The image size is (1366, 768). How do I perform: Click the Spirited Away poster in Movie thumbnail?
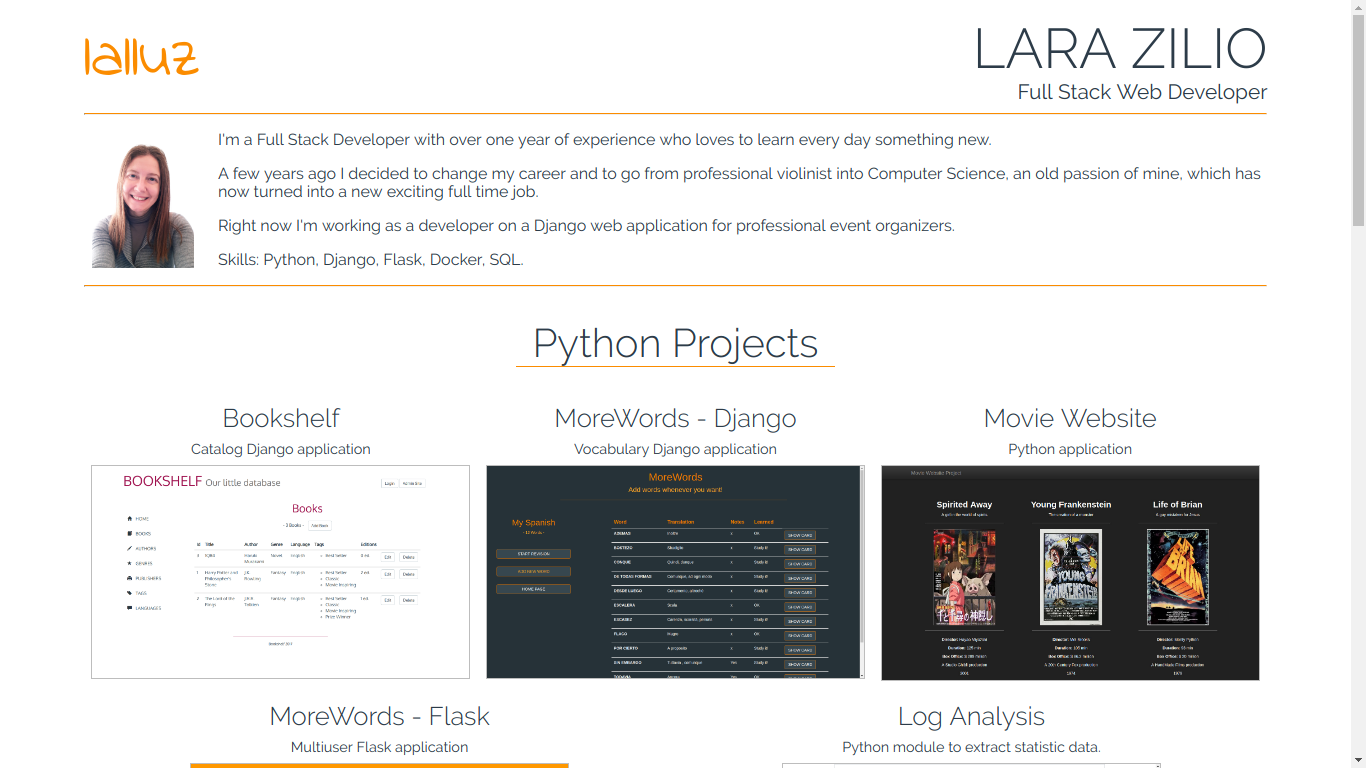pos(964,577)
